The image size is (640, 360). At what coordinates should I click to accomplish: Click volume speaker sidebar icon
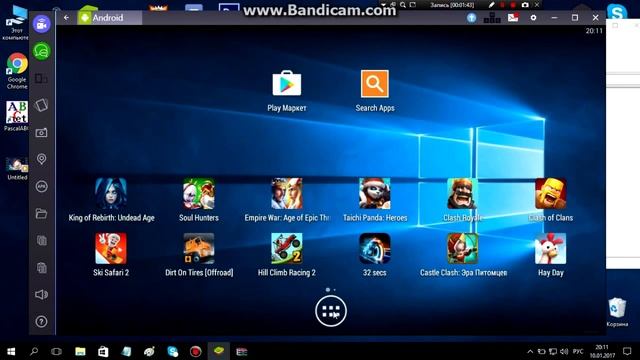coord(42,295)
